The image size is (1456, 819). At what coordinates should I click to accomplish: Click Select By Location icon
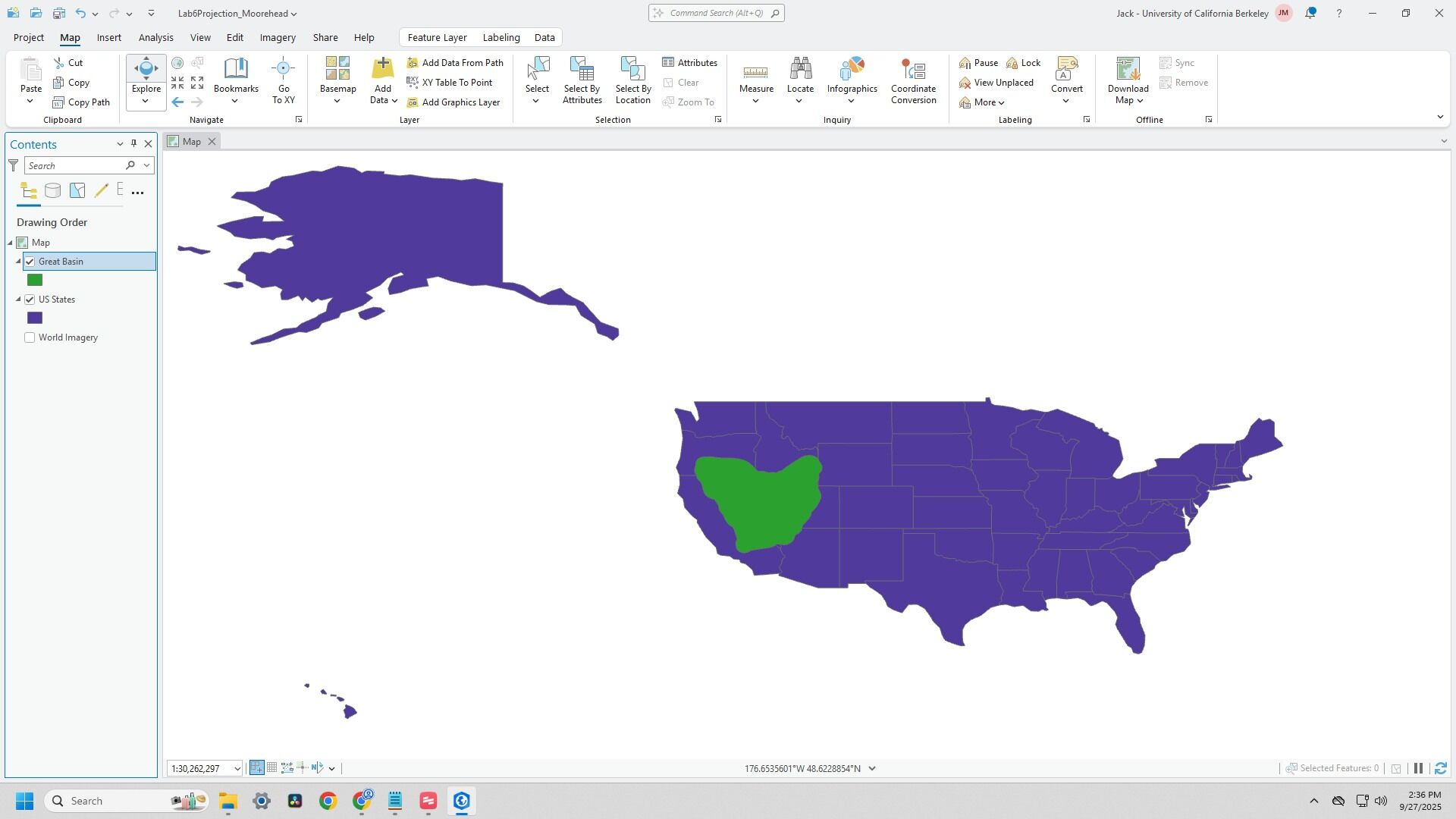tap(632, 70)
